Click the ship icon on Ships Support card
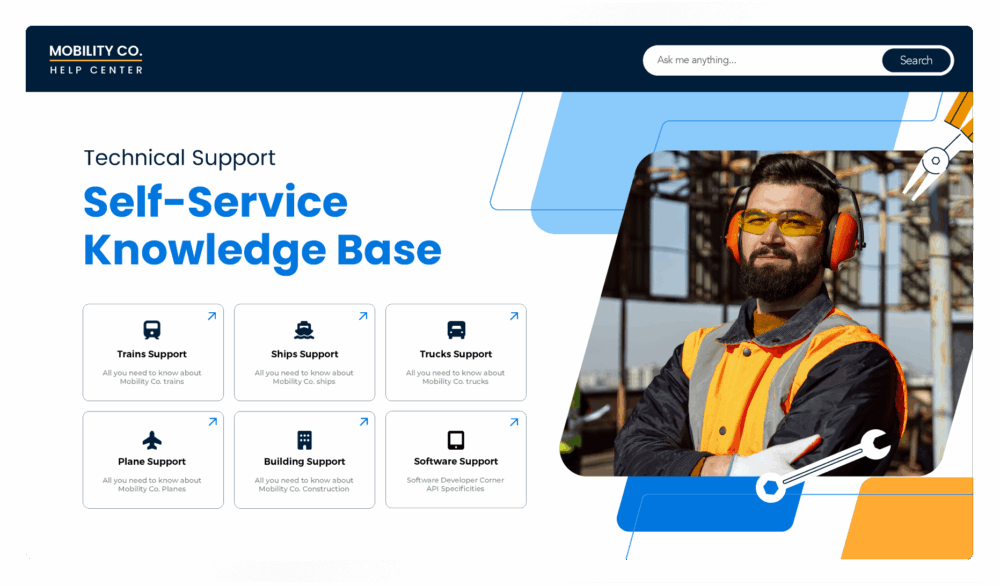Screen dimensions: 1000x586 [304, 328]
